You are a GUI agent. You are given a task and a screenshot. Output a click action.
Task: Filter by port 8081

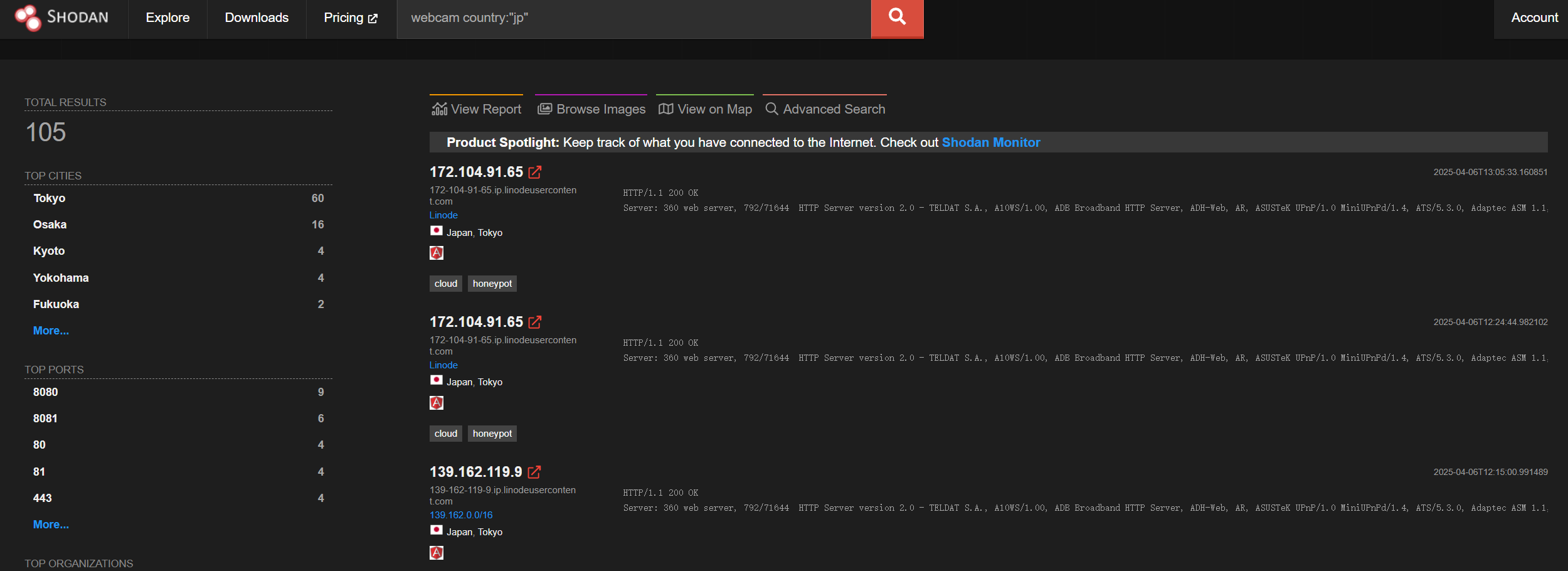pyautogui.click(x=45, y=419)
